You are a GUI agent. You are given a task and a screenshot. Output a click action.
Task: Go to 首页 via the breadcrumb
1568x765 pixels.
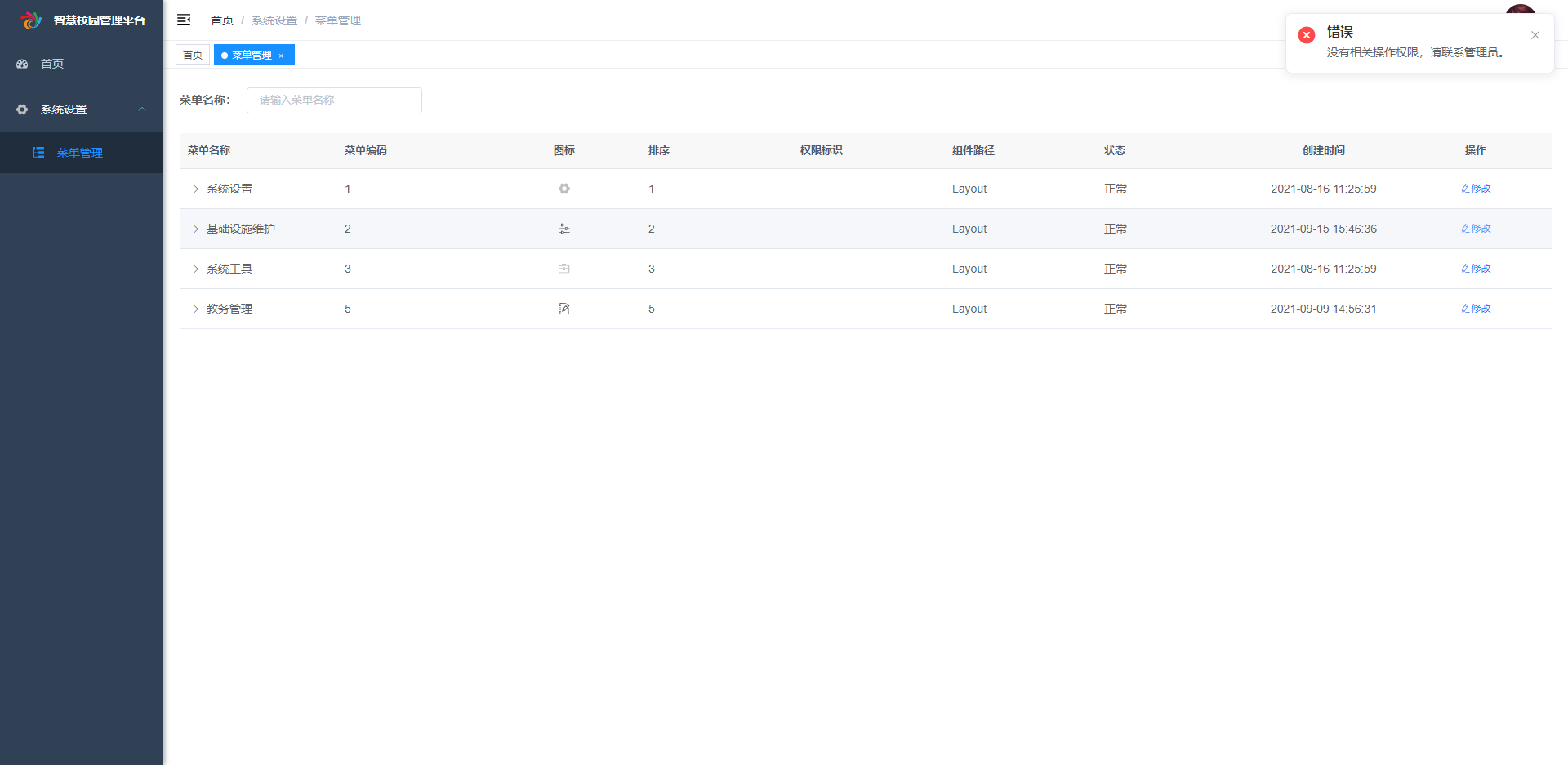coord(222,20)
